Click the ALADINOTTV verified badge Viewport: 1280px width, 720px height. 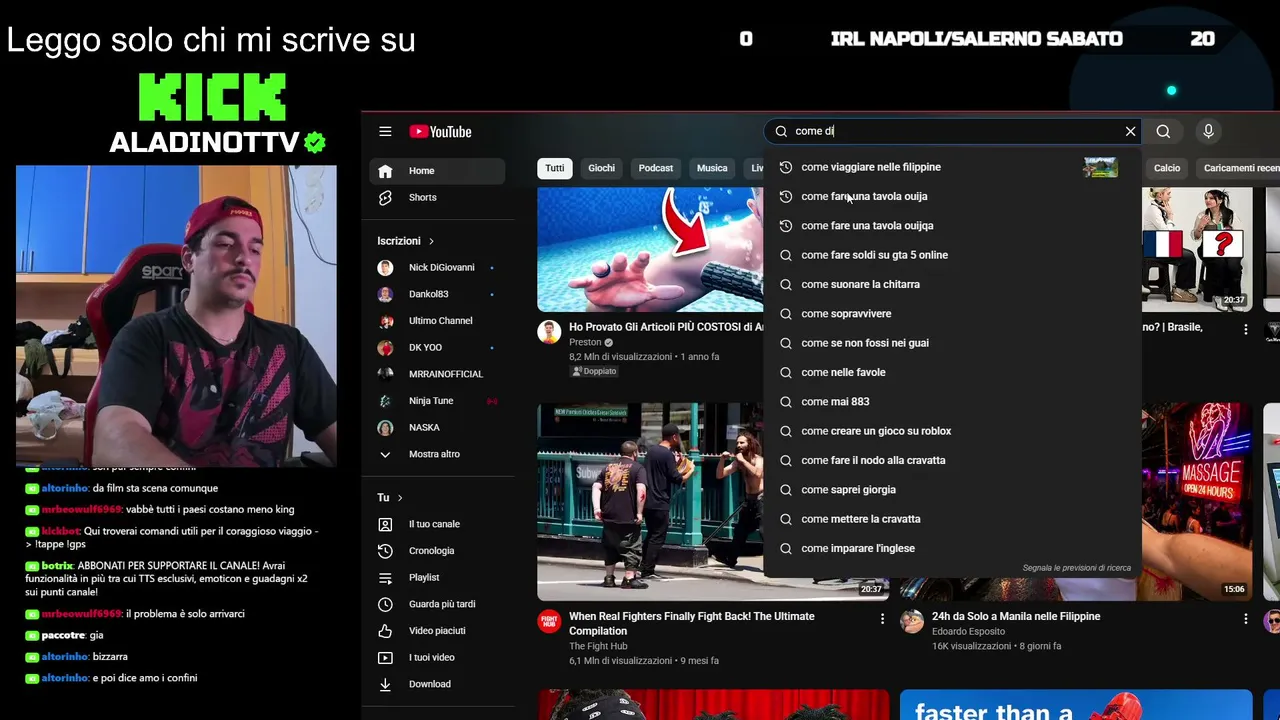[x=315, y=143]
